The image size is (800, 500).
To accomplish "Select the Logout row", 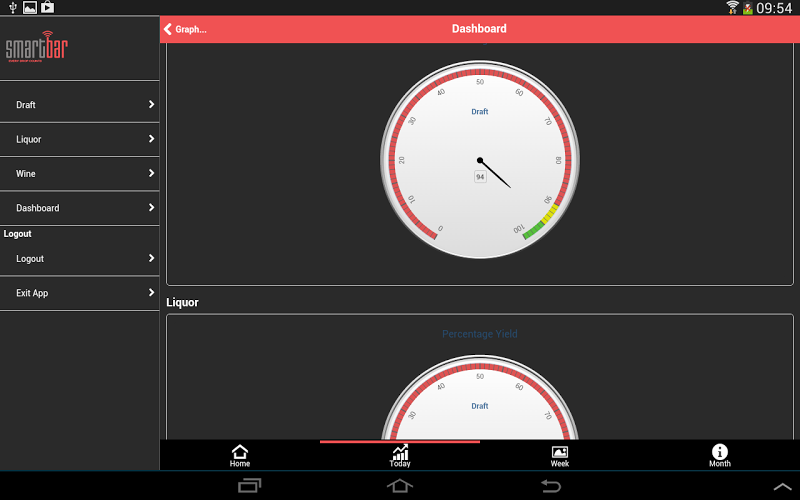I will click(80, 259).
